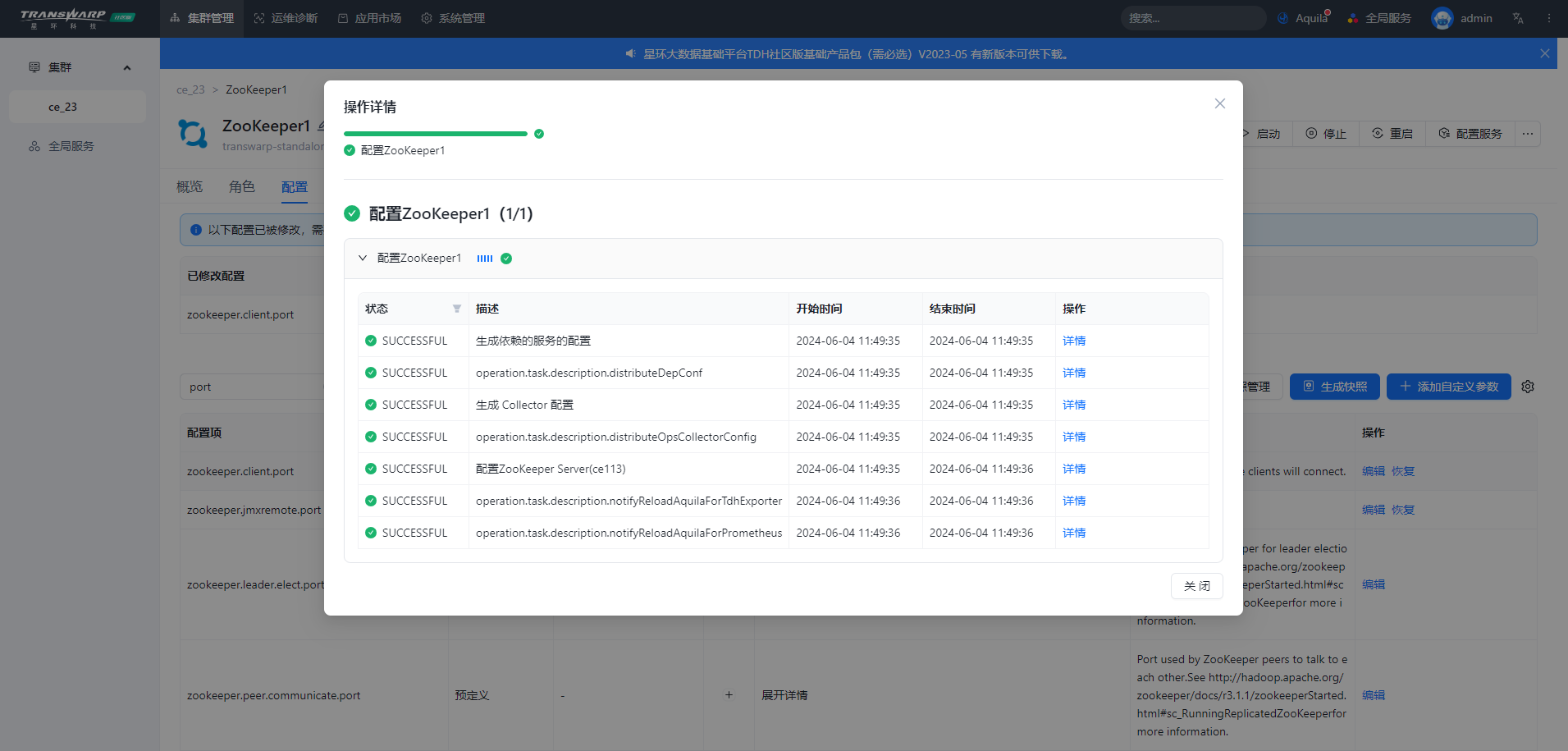Open Aquila from the top bar

(x=1304, y=18)
